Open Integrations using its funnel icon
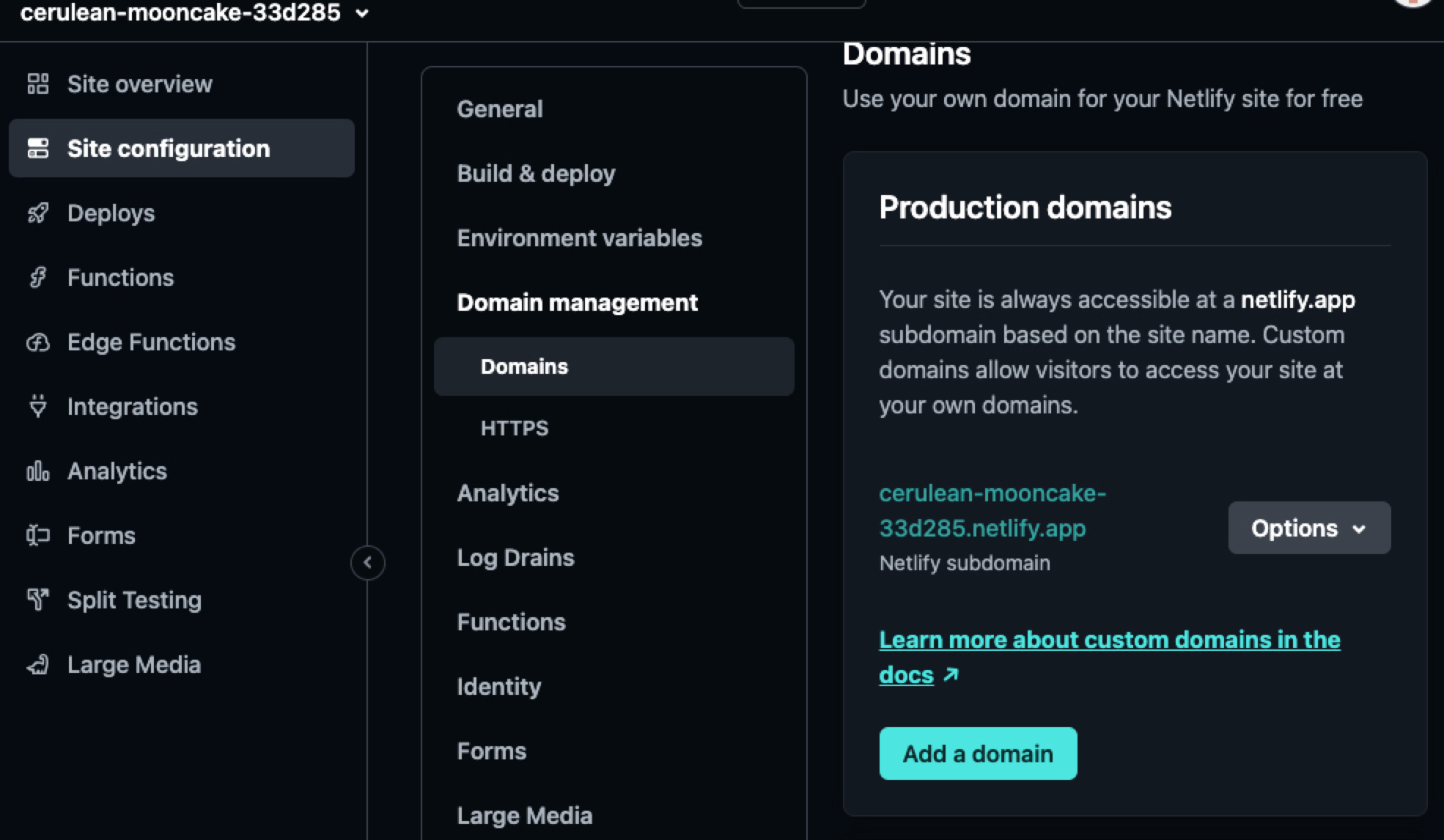 click(39, 406)
